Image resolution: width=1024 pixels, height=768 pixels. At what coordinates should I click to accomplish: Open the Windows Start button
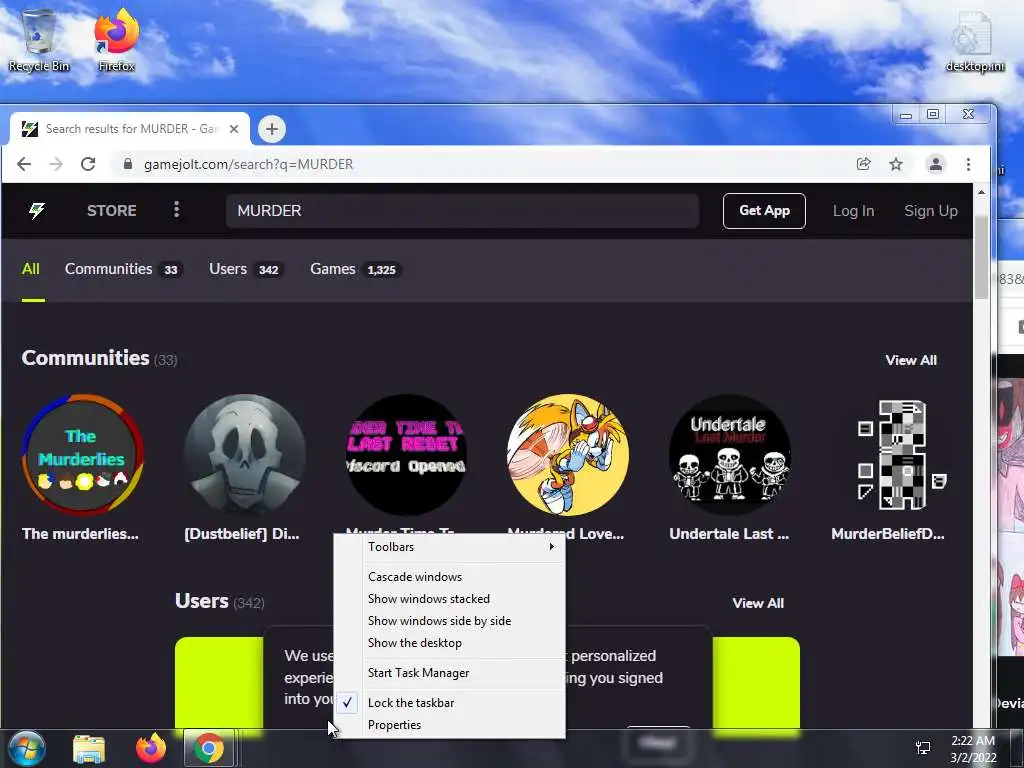(26, 748)
